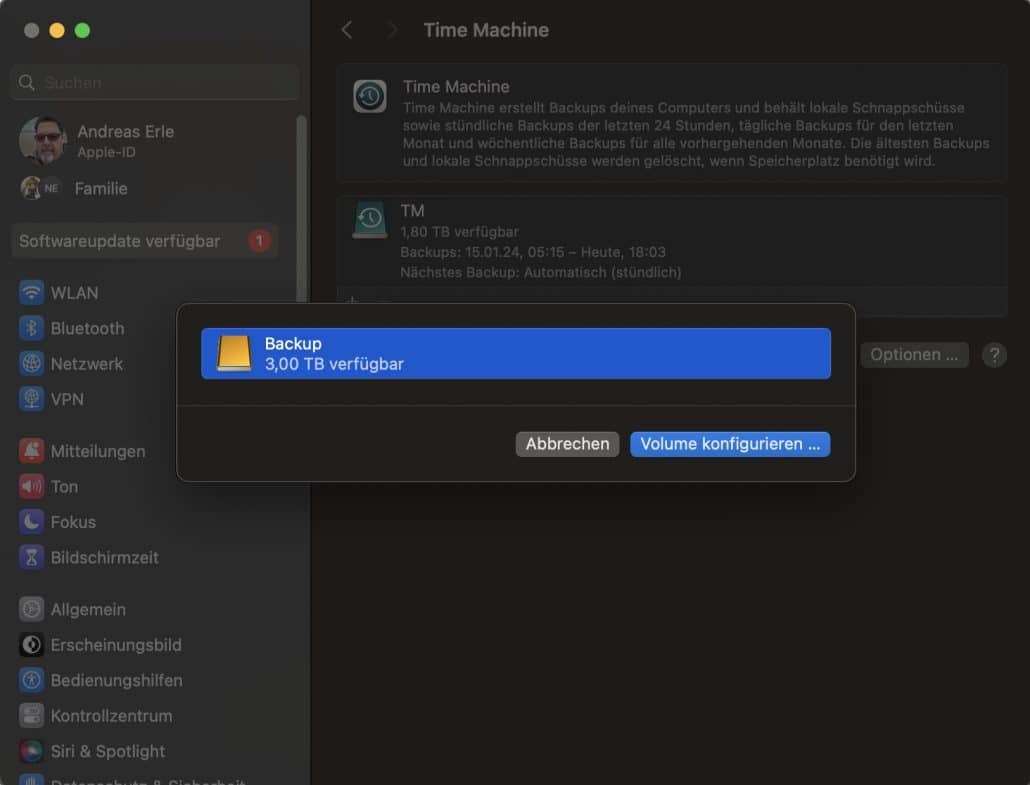
Task: Open the Optionen button
Action: pos(914,355)
